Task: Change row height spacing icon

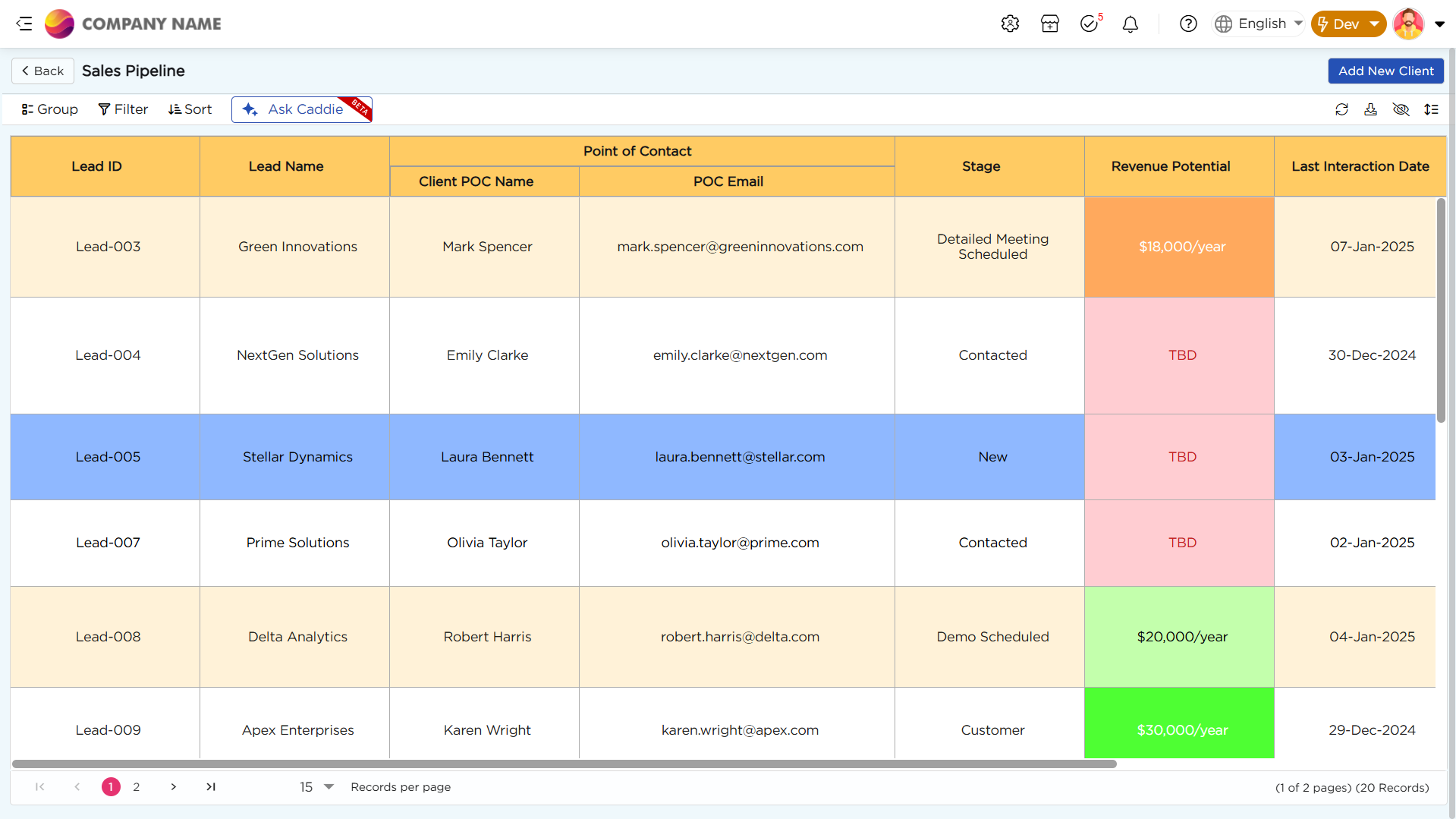Action: (x=1431, y=109)
